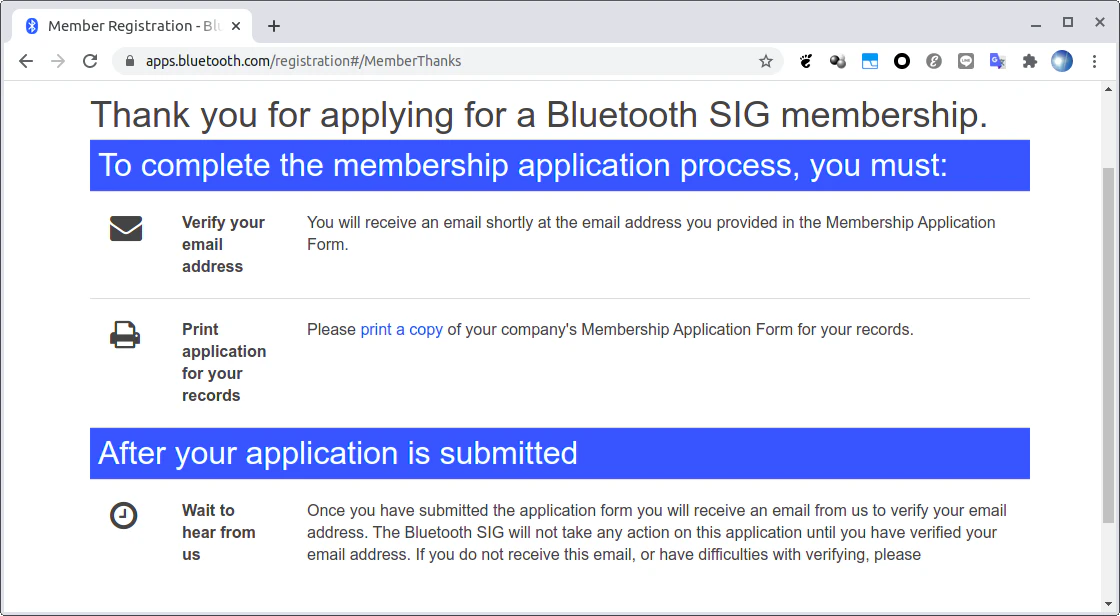Image resolution: width=1120 pixels, height=616 pixels.
Task: Click the 'You will receive an email shortly' paragraph
Action: click(x=651, y=234)
